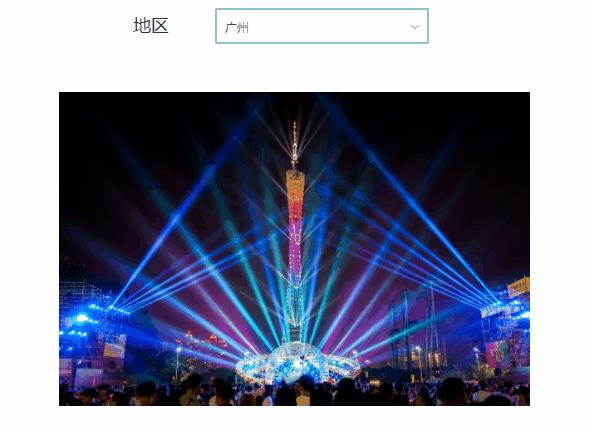Image resolution: width=593 pixels, height=431 pixels.
Task: Click the crowd silhouettes at photo bottom
Action: 294,391
